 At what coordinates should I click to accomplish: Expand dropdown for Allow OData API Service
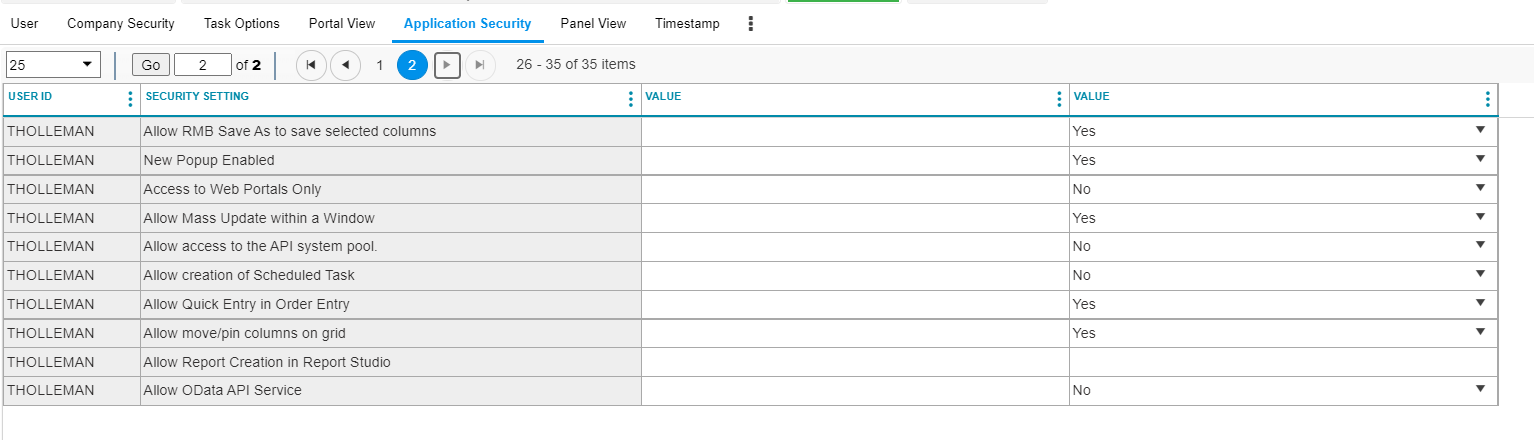(x=1480, y=391)
